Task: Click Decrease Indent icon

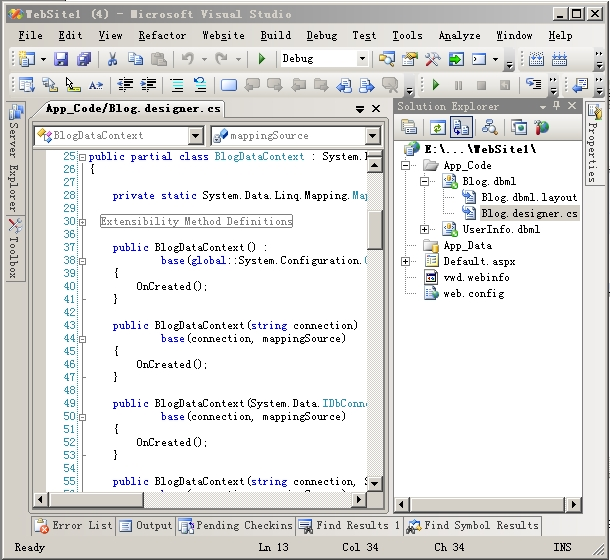Action: (125, 84)
